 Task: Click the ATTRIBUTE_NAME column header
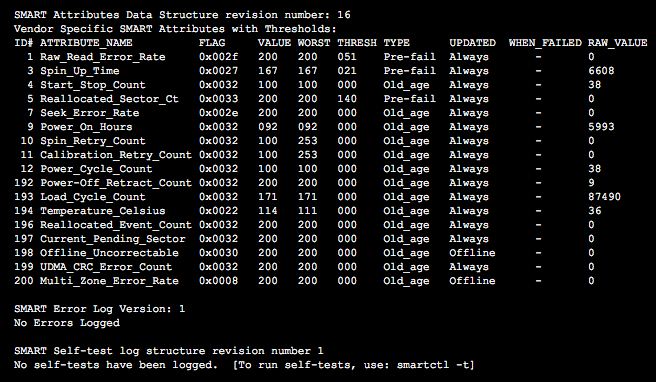86,43
